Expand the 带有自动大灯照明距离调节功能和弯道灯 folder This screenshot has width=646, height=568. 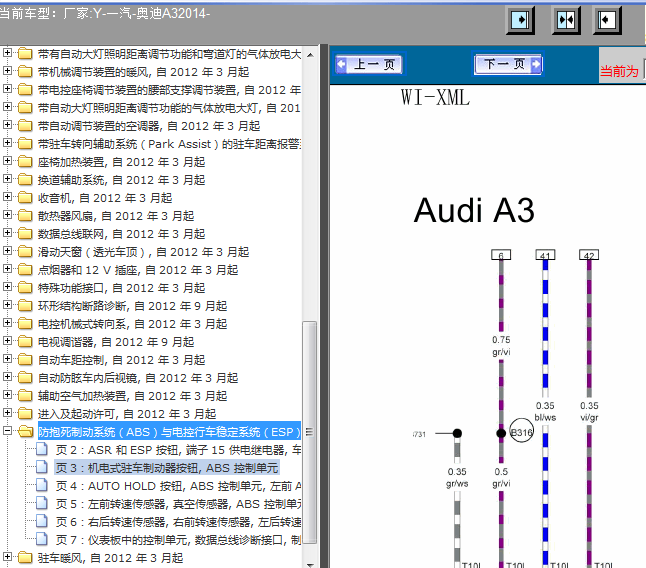click(x=7, y=53)
